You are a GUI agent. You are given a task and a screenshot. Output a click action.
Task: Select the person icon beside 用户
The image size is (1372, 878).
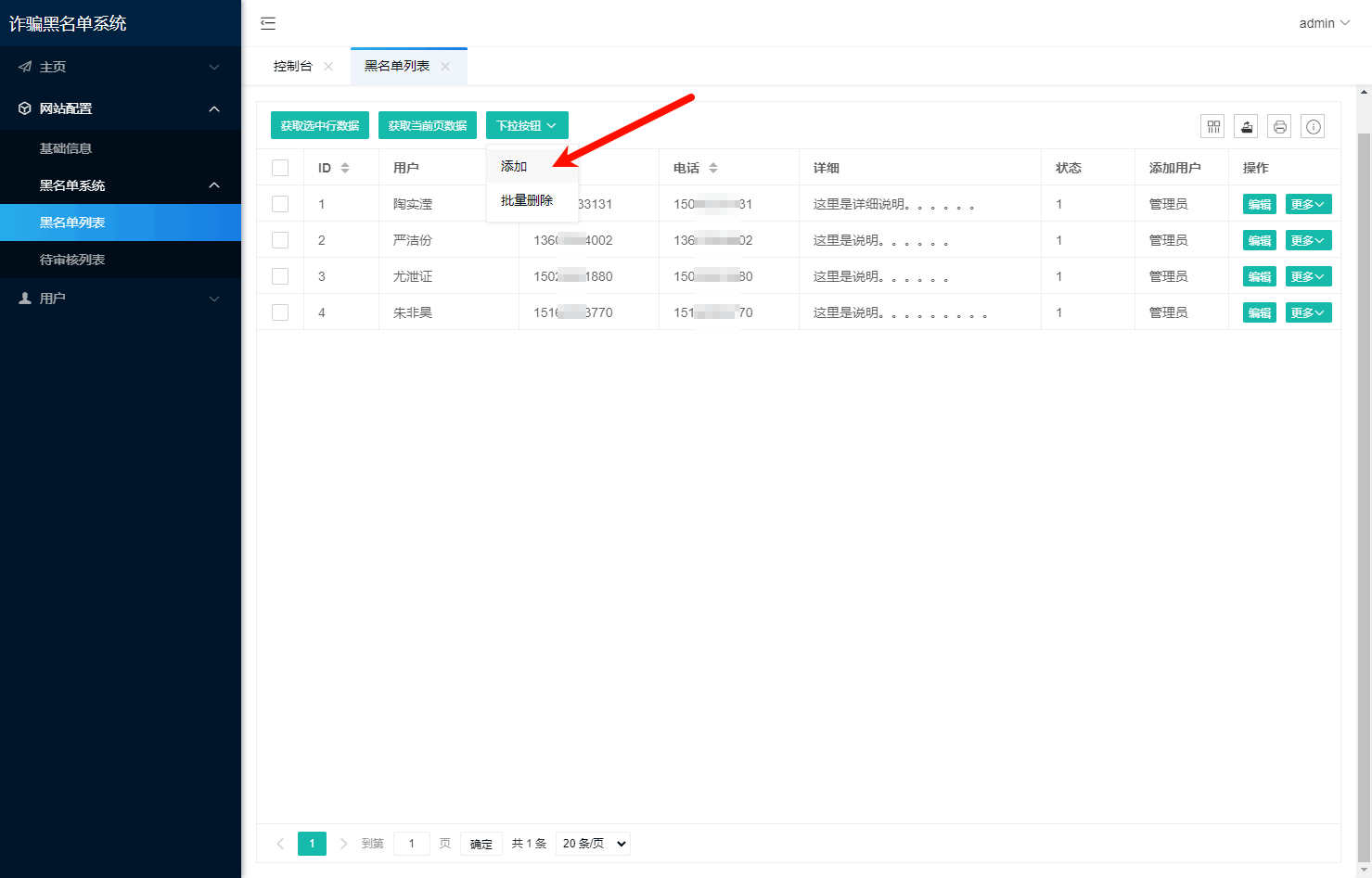tap(23, 298)
